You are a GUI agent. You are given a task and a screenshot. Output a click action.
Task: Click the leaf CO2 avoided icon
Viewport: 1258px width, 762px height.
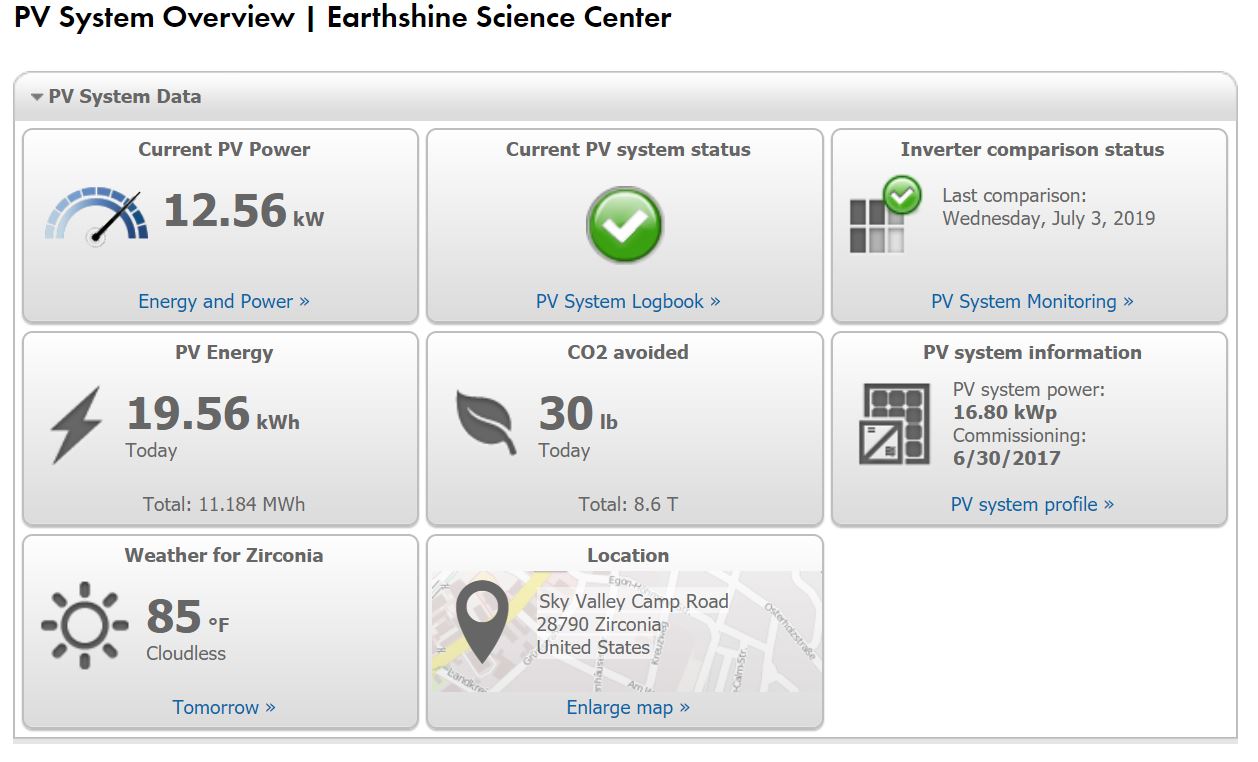486,423
